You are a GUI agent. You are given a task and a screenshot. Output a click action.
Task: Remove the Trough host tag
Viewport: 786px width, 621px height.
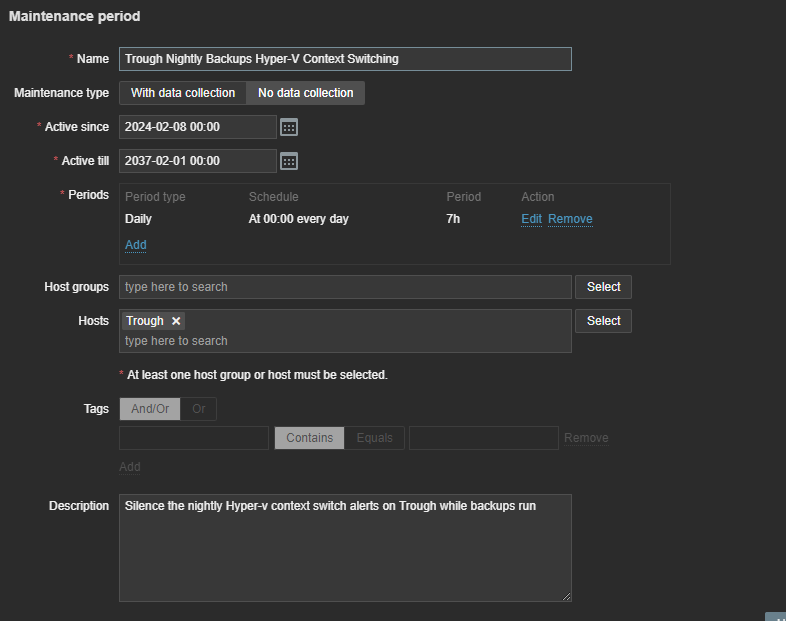pyautogui.click(x=176, y=321)
